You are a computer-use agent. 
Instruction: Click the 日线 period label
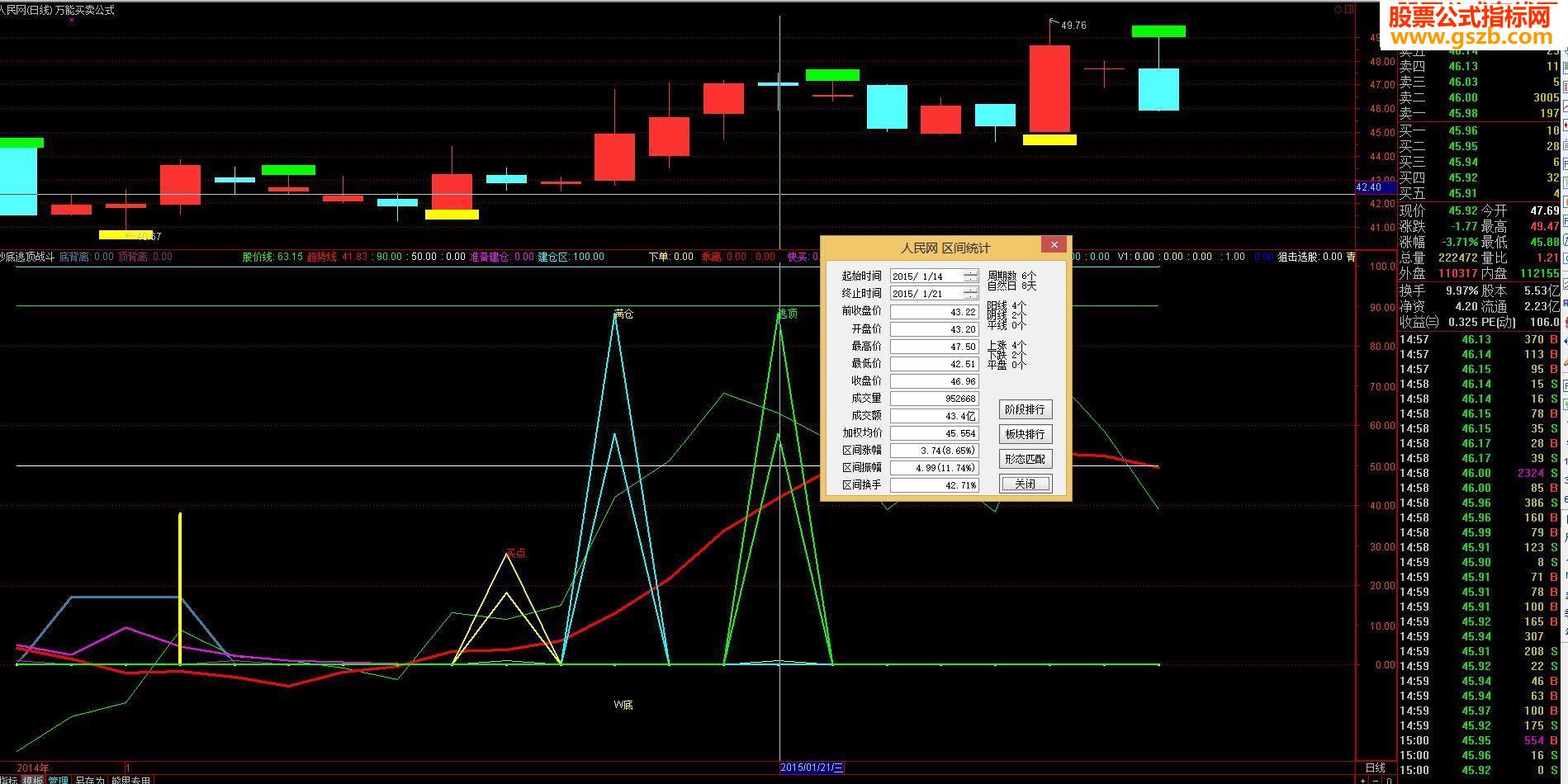pyautogui.click(x=1375, y=767)
